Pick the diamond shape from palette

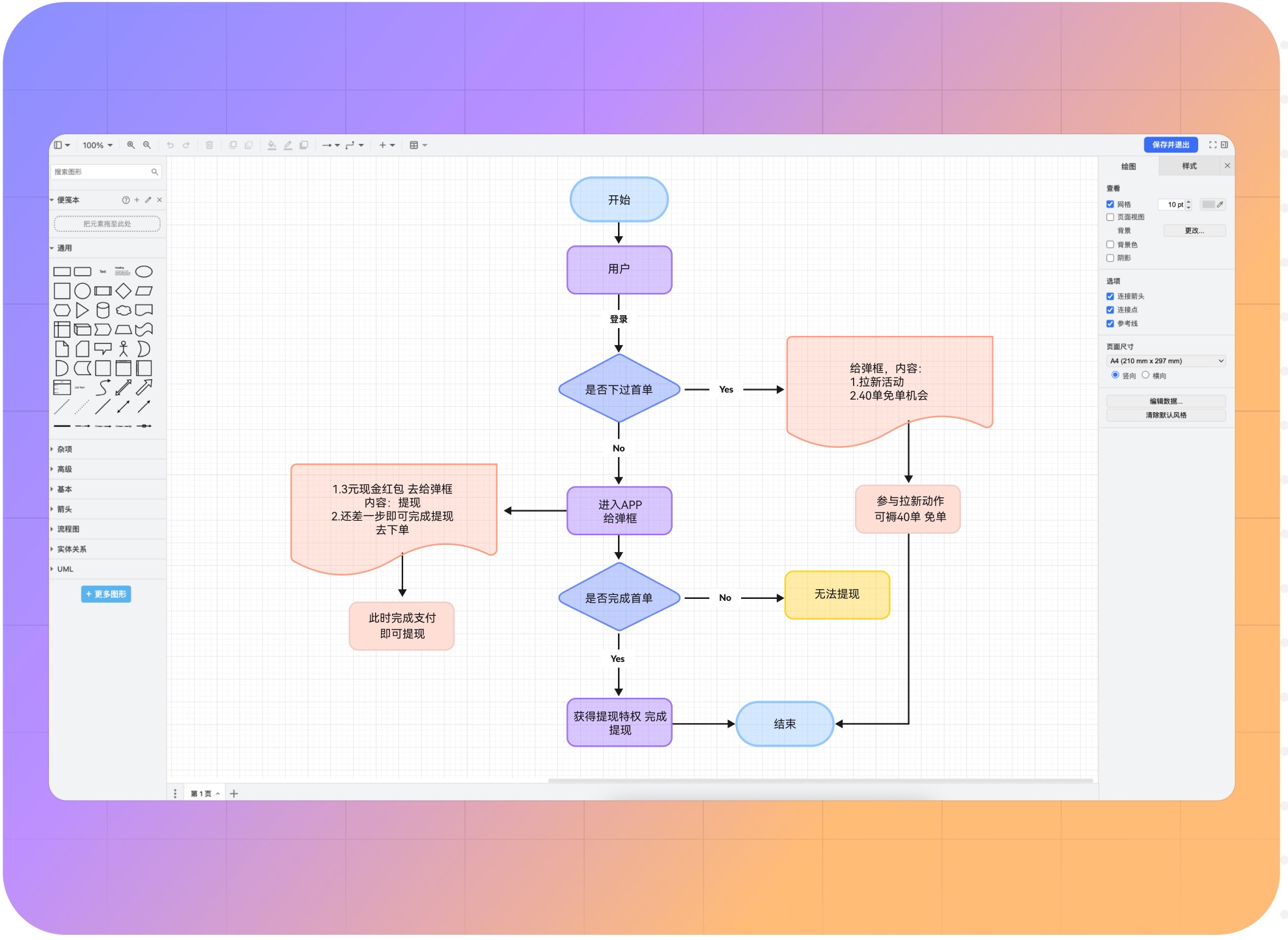pos(124,291)
